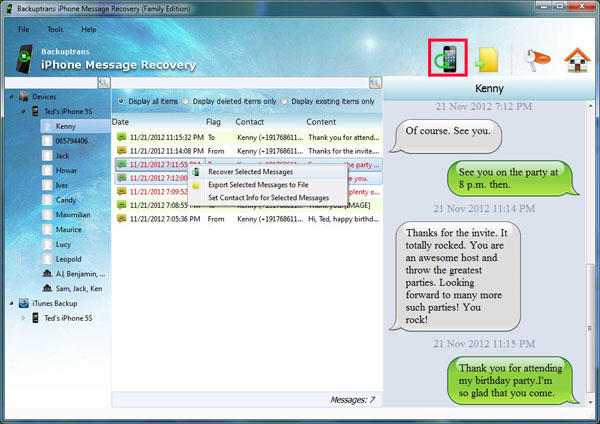
Task: Click the Candy contact avatar icon
Action: 47,200
